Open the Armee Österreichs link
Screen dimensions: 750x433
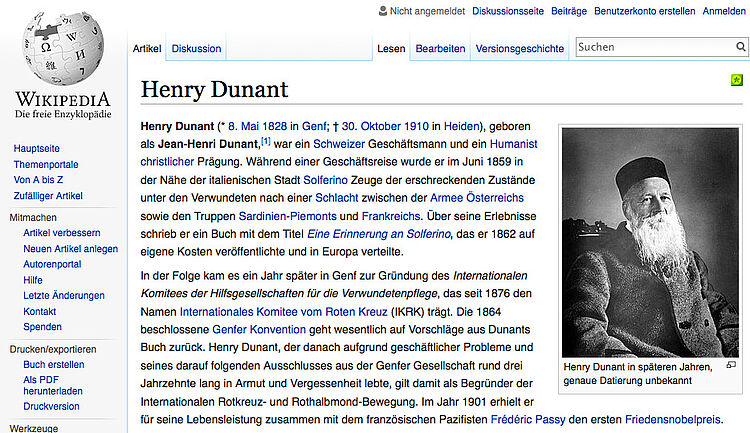pyautogui.click(x=477, y=198)
